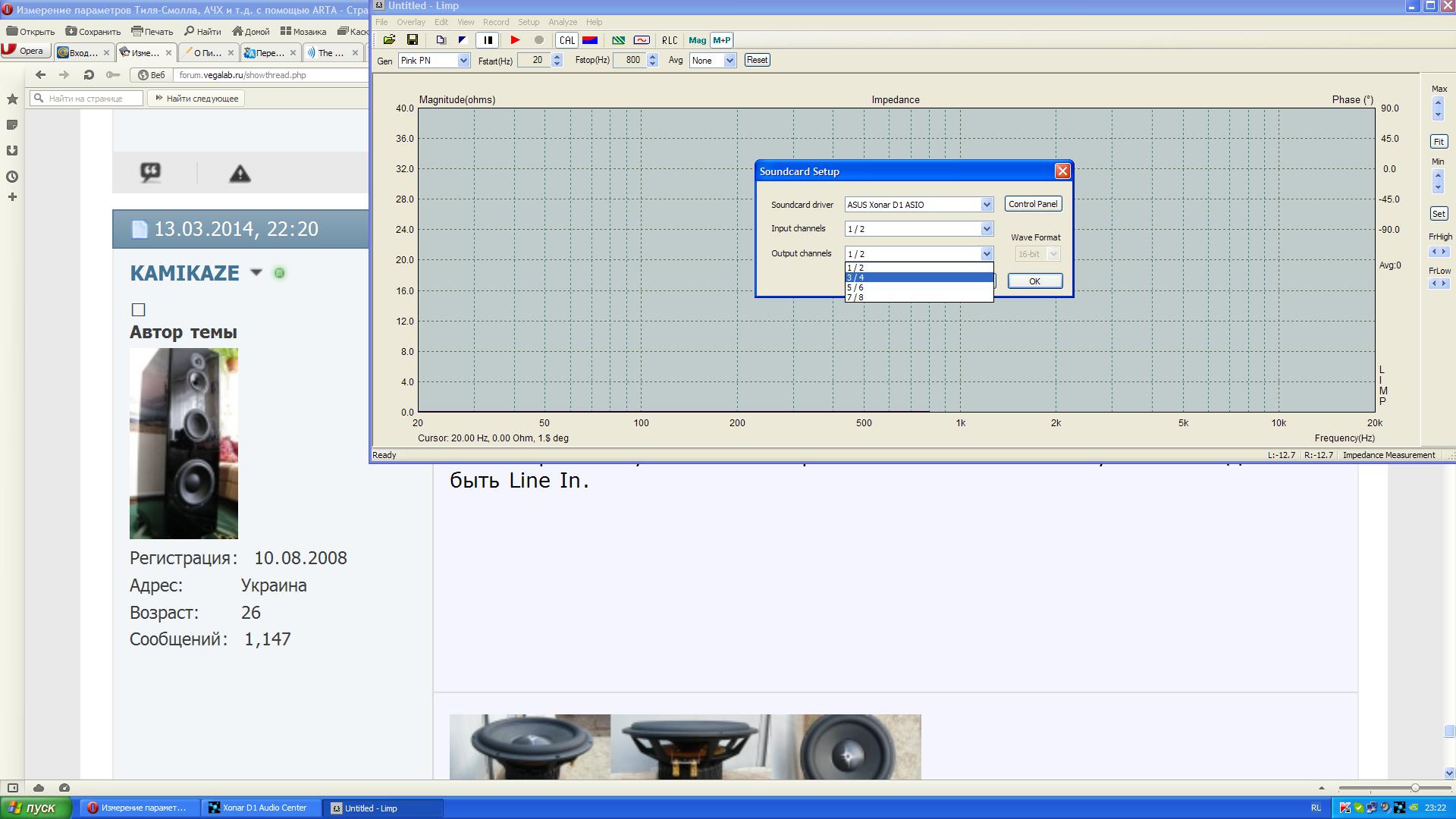Select output channels 5 / 6 option
This screenshot has height=819, width=1456.
pos(919,287)
